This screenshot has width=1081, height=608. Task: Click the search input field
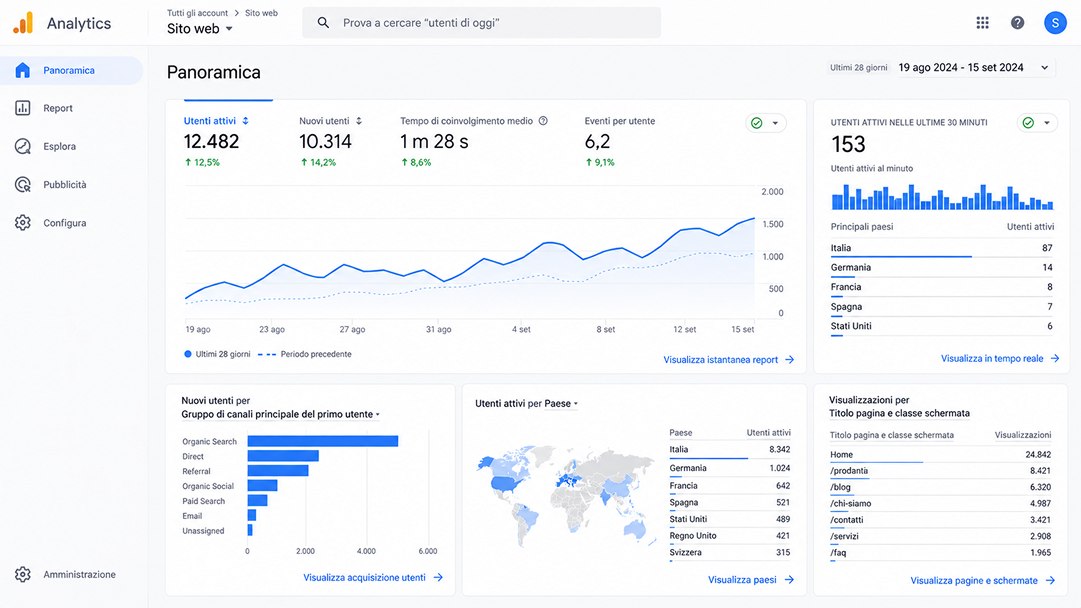(x=481, y=23)
